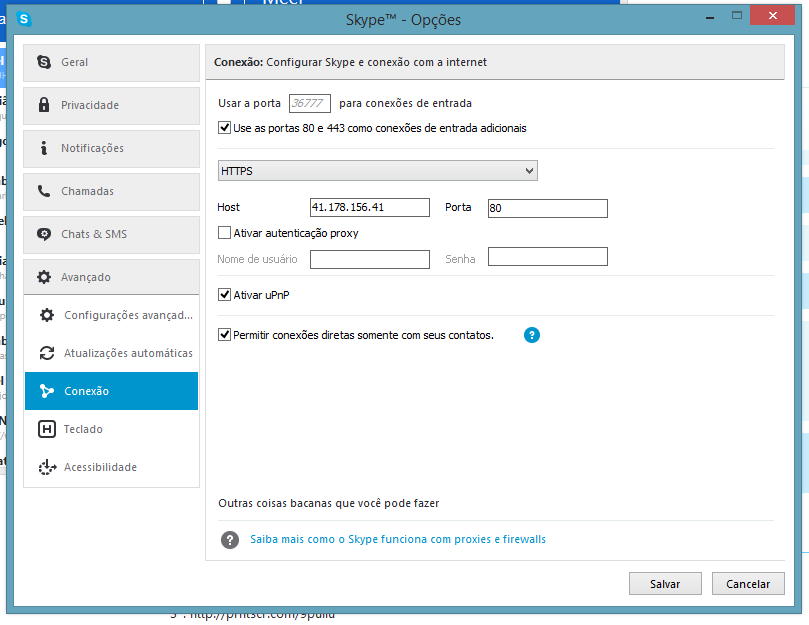Click the Teclado keyboard icon
The width and height of the screenshot is (809, 625).
tap(47, 429)
